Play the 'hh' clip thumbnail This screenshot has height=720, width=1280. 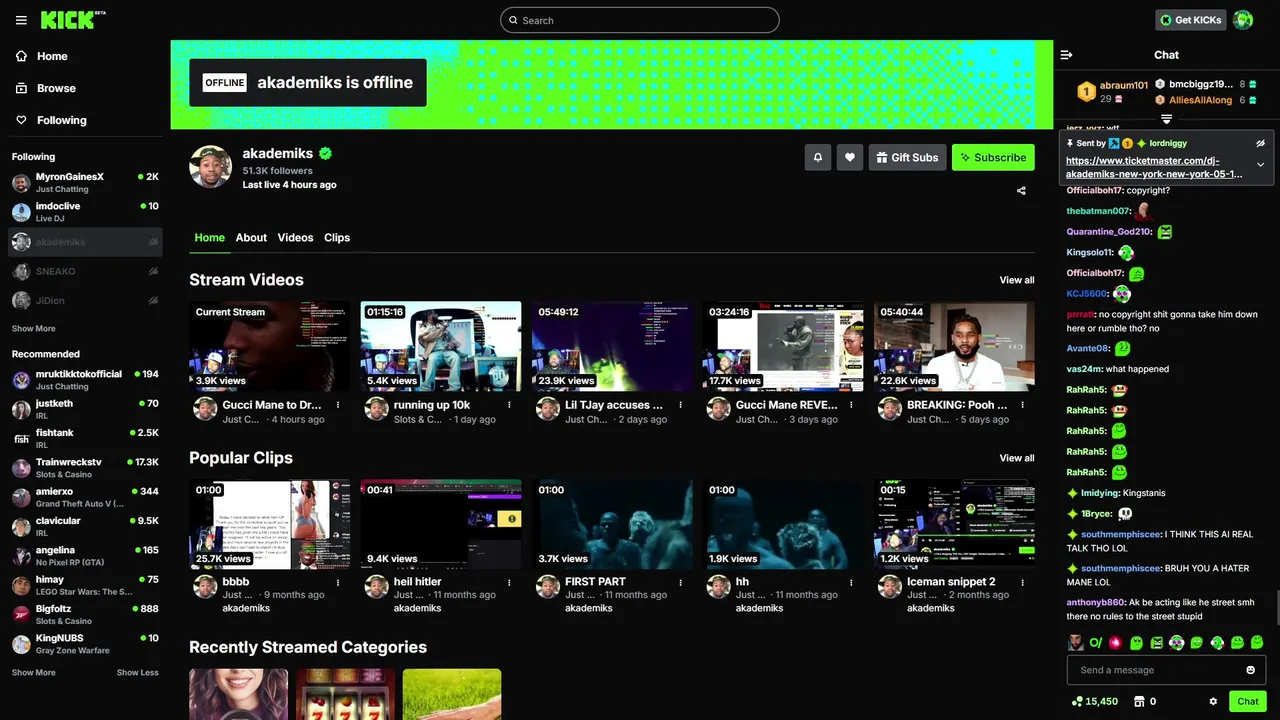tap(783, 524)
